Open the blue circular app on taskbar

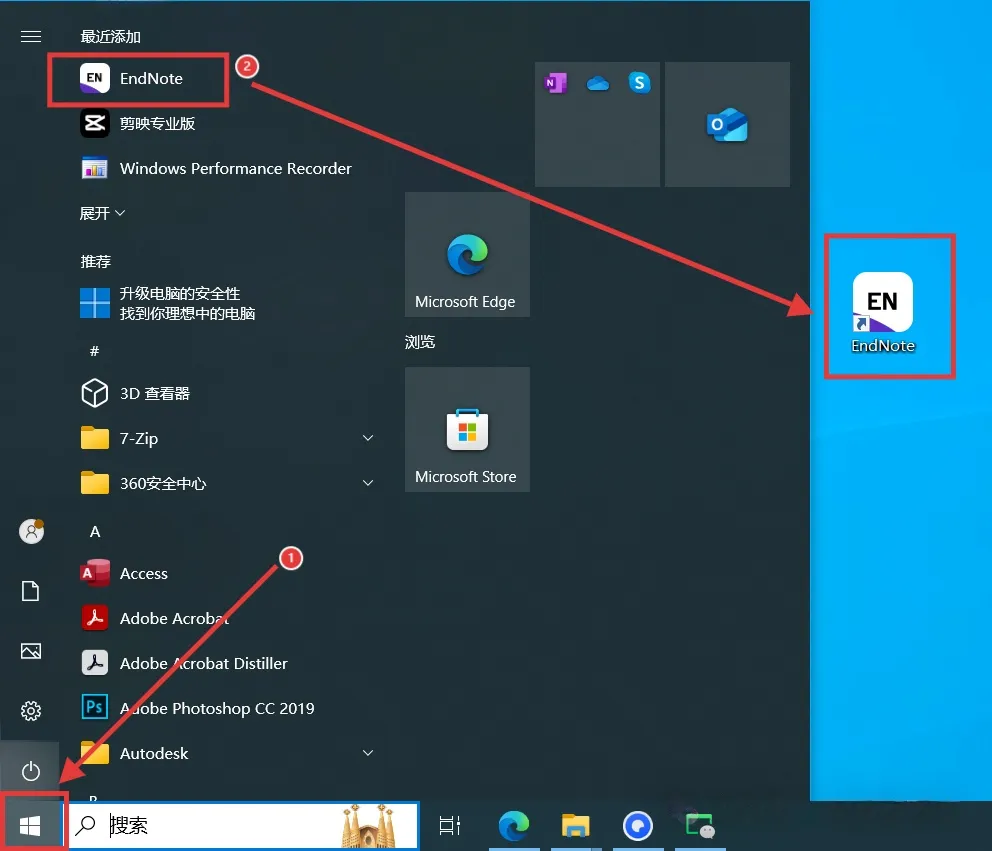tap(637, 826)
